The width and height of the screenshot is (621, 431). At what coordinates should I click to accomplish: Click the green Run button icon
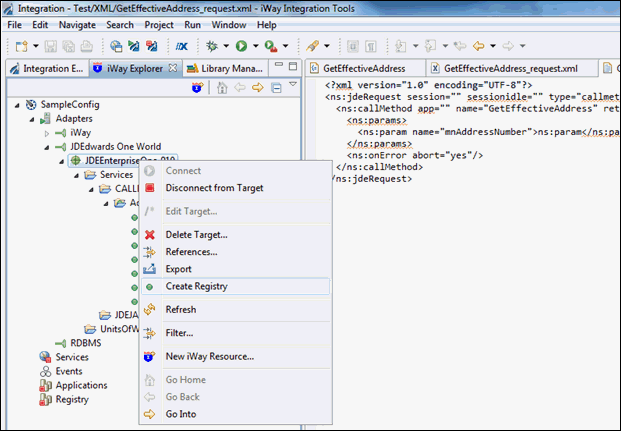(x=241, y=46)
